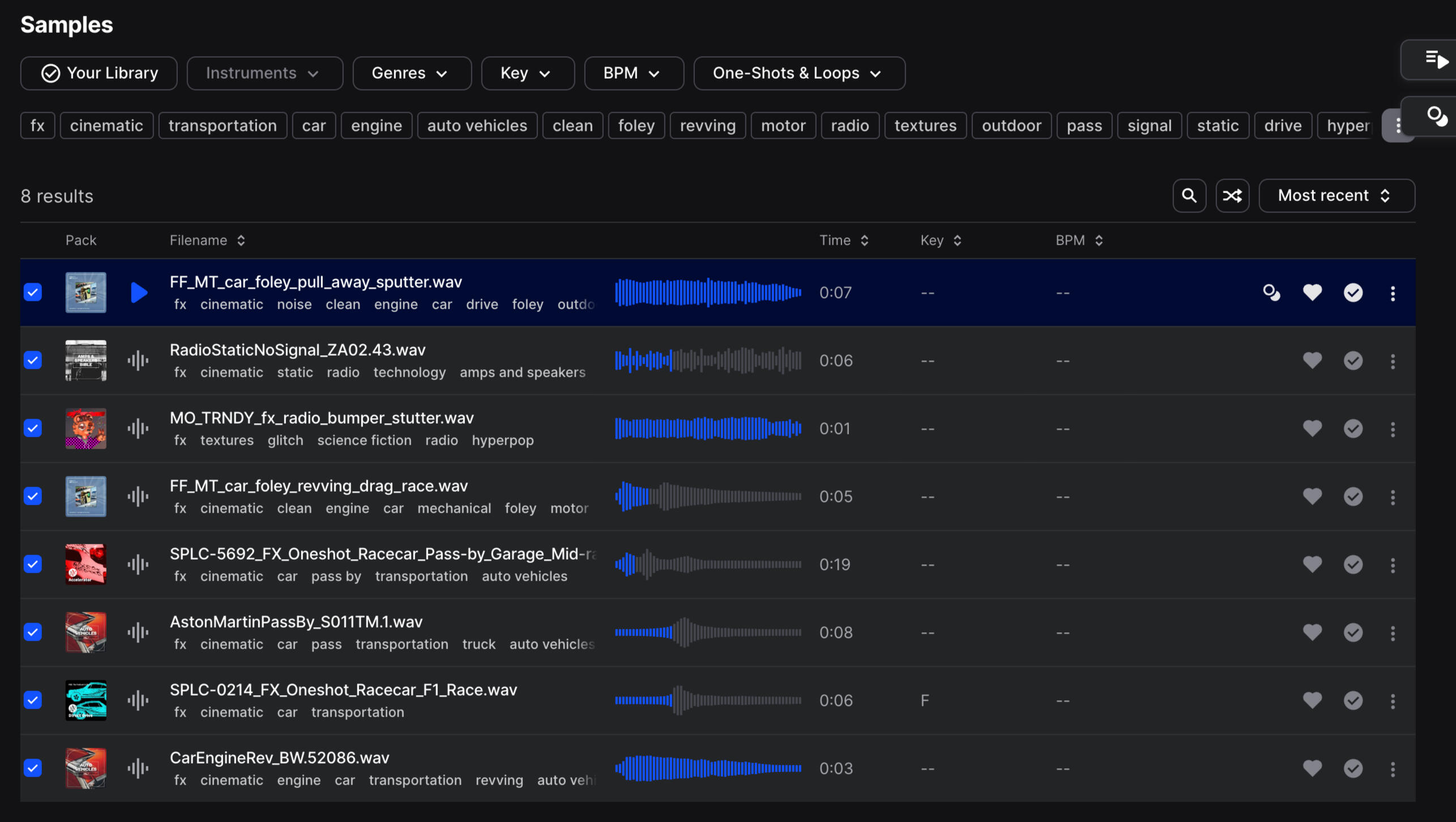Open the Most recent sort dropdown
This screenshot has height=822, width=1456.
click(x=1336, y=196)
